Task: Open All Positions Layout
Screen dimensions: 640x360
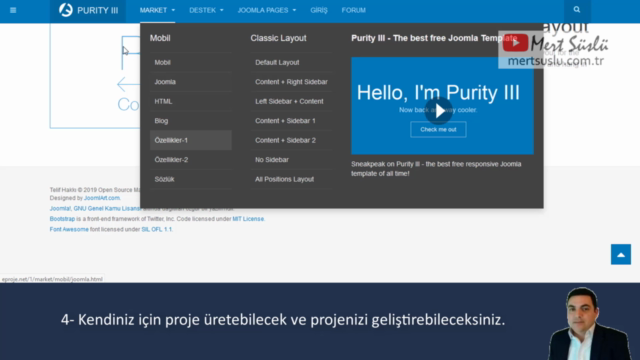Action: point(291,179)
